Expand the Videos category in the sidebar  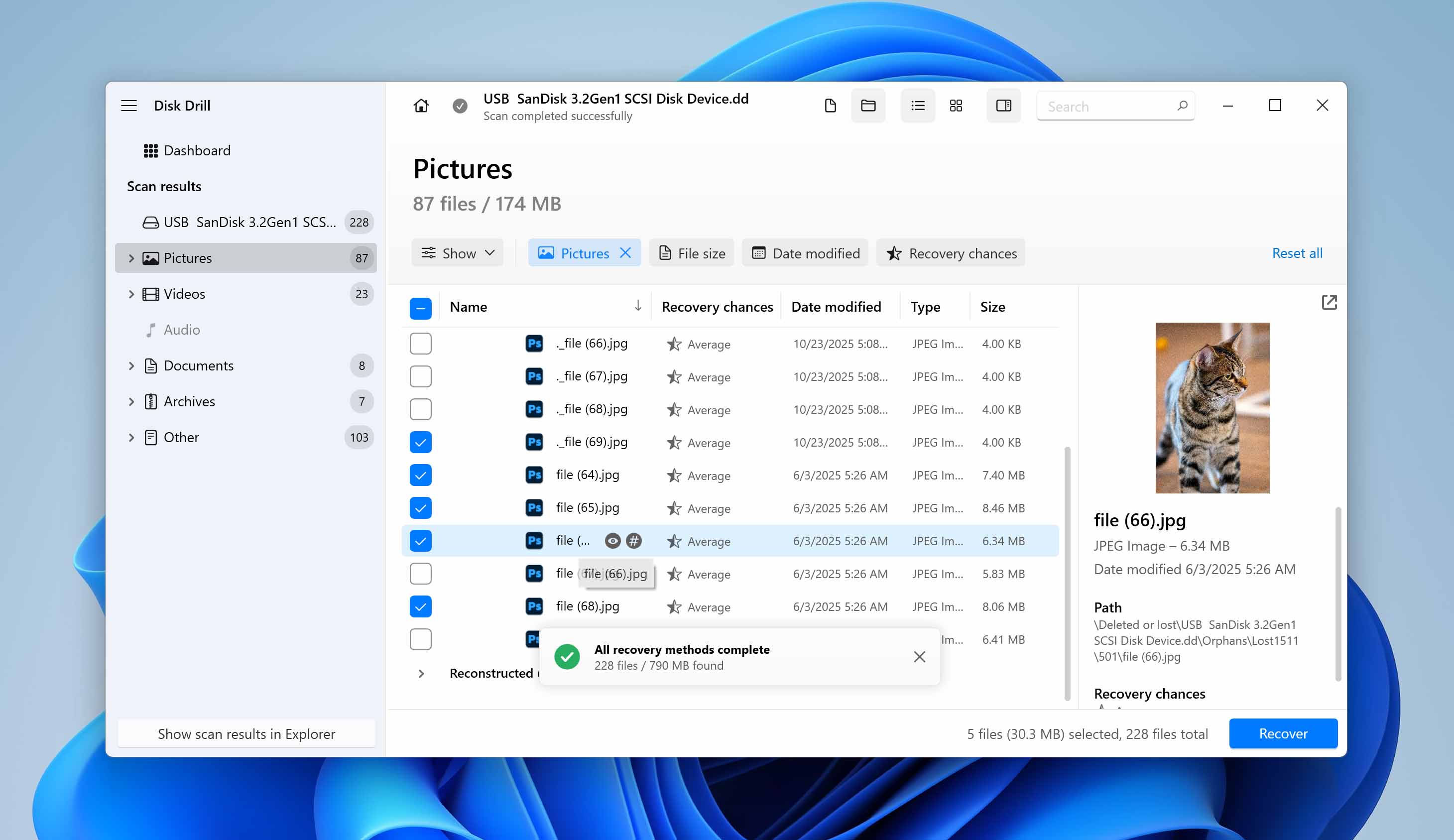point(131,294)
